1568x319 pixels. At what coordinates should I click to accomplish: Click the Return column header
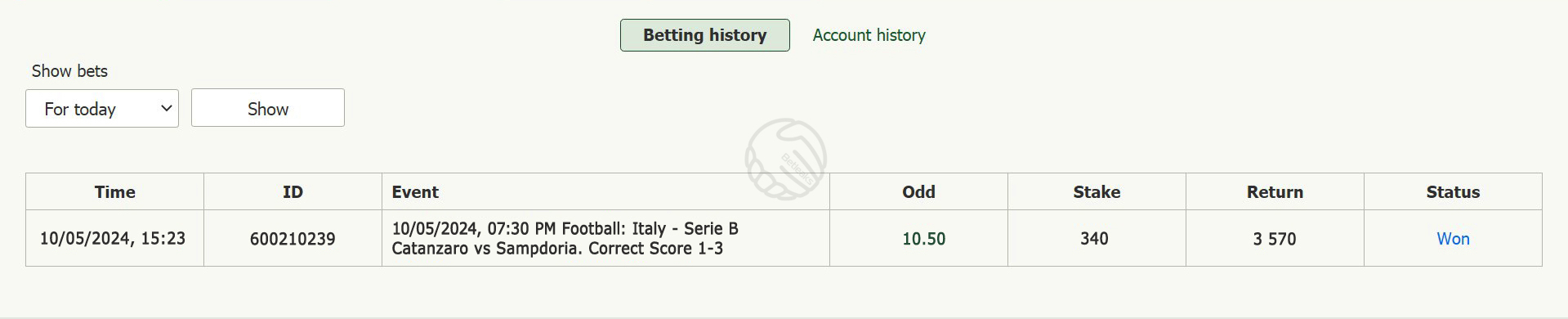click(1275, 192)
